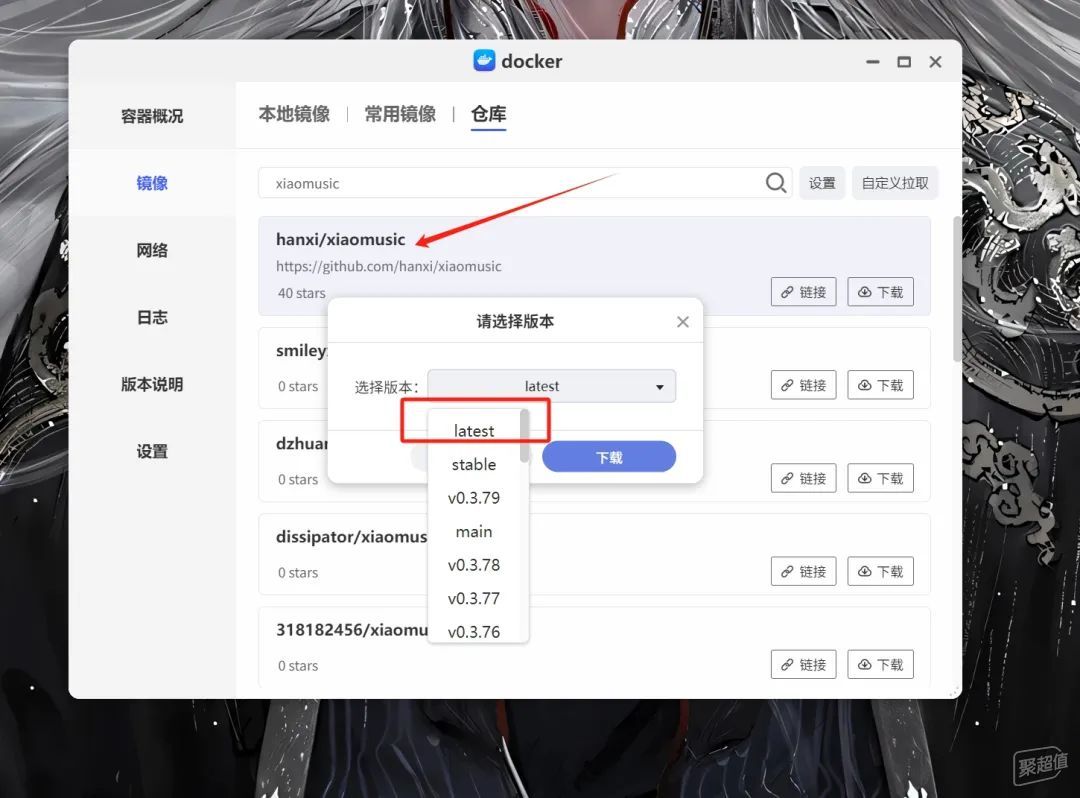Open 设置 in the left sidebar

[x=152, y=452]
